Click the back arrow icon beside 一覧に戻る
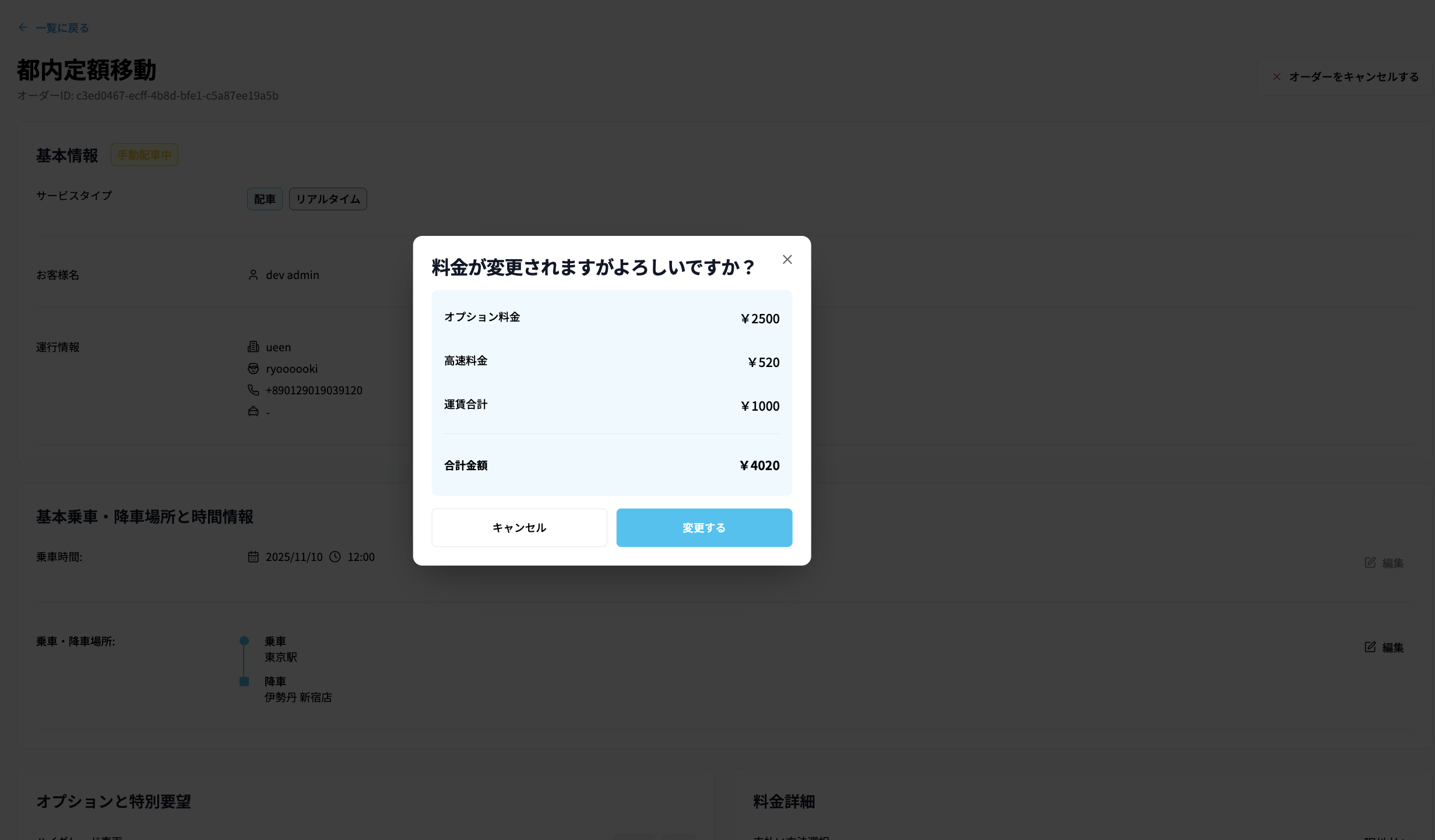Viewport: 1435px width, 840px height. (23, 27)
